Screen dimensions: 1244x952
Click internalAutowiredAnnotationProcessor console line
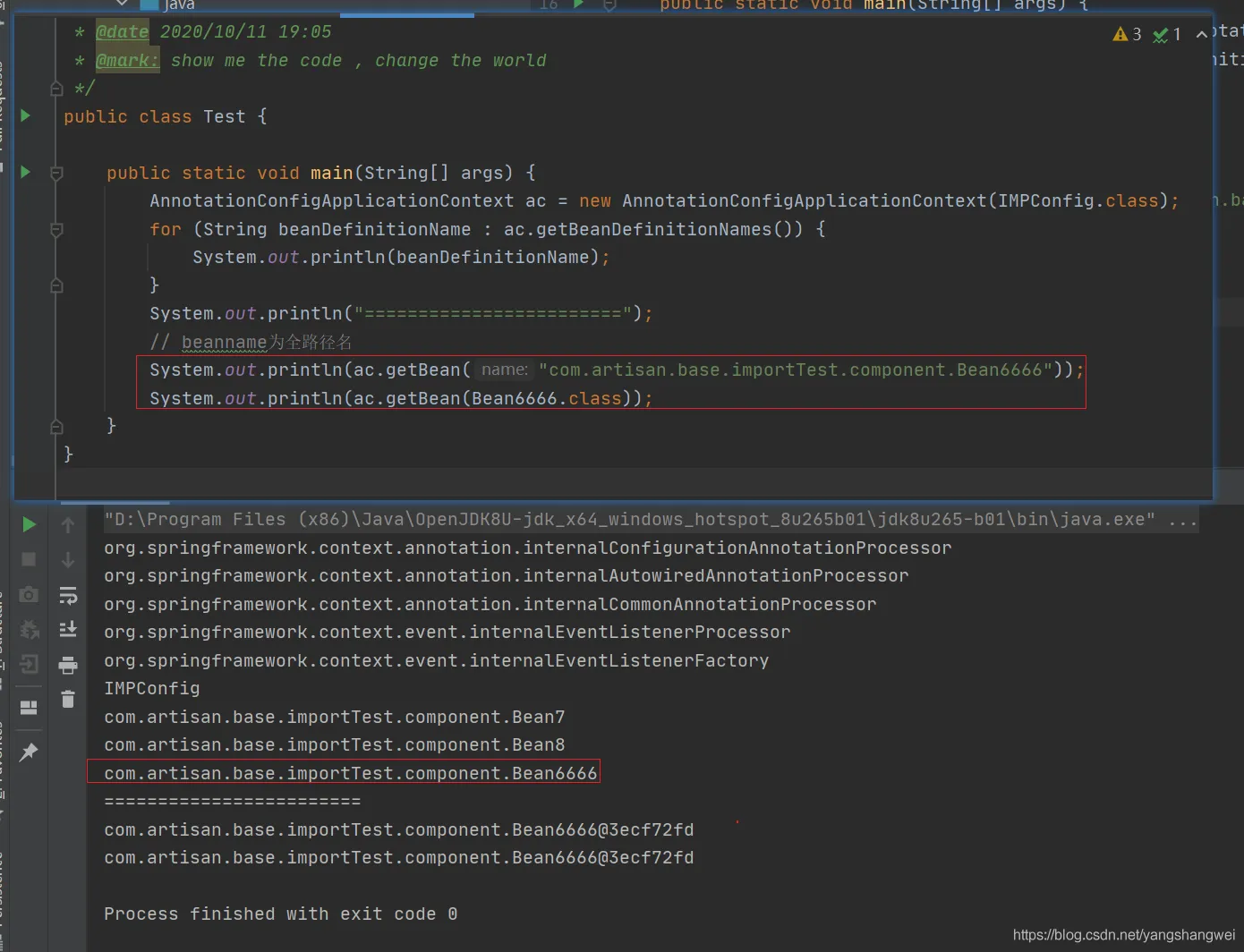pyautogui.click(x=507, y=576)
